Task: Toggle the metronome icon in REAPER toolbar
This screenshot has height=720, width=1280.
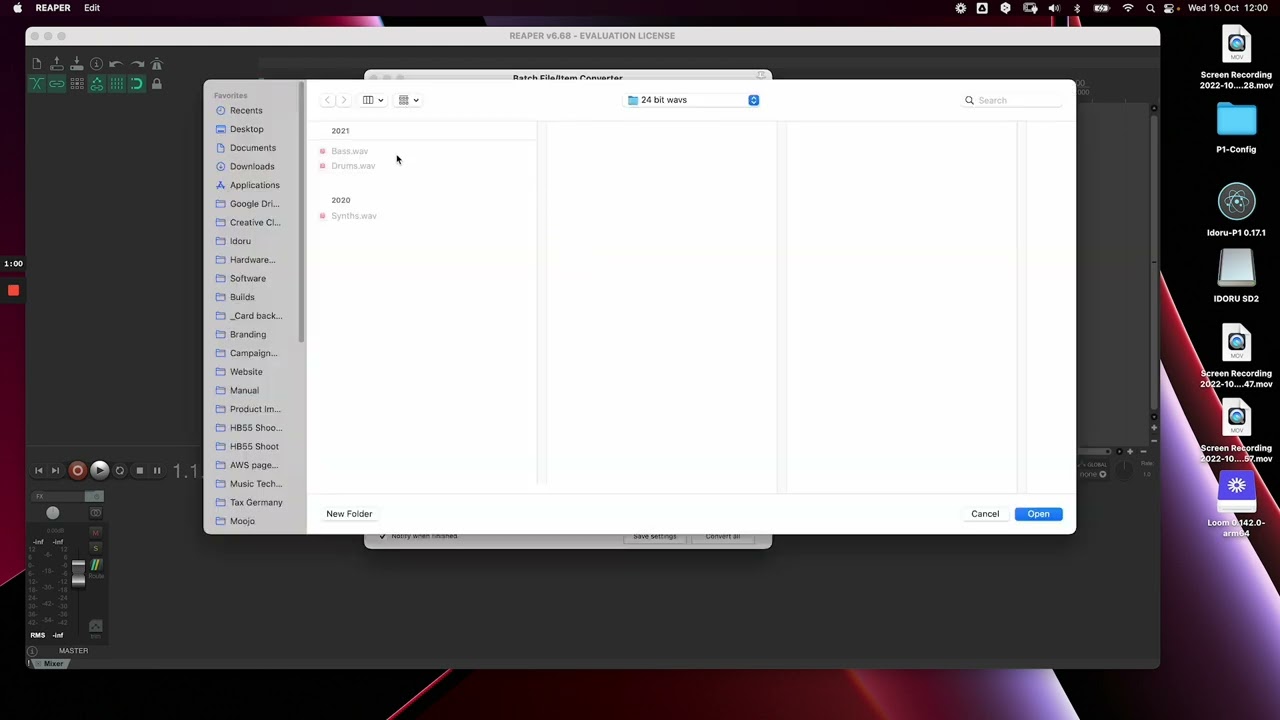Action: coord(157,64)
